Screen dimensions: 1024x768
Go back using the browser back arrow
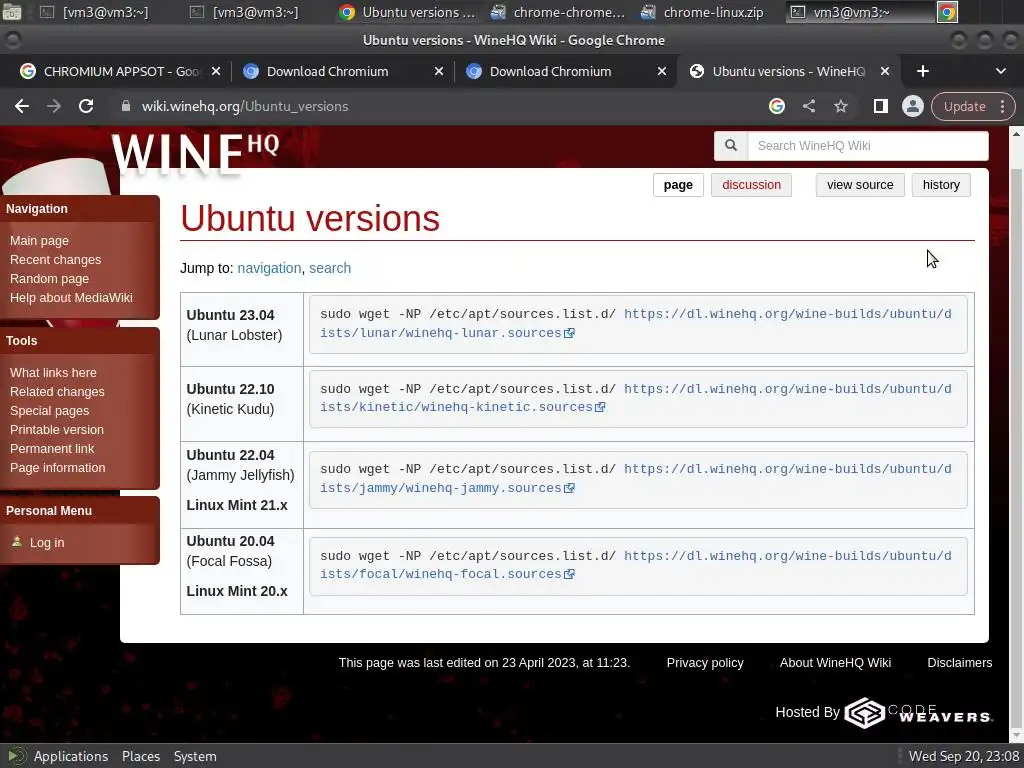[22, 106]
